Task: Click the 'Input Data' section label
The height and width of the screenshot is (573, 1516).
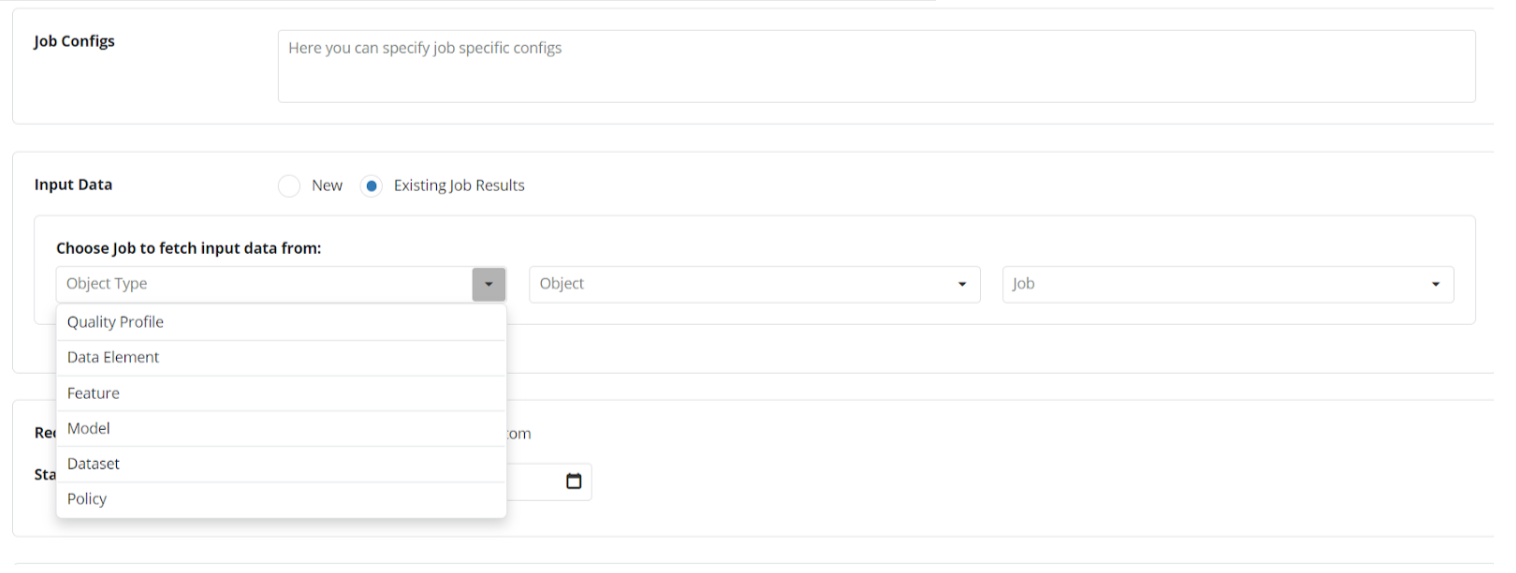Action: [73, 185]
